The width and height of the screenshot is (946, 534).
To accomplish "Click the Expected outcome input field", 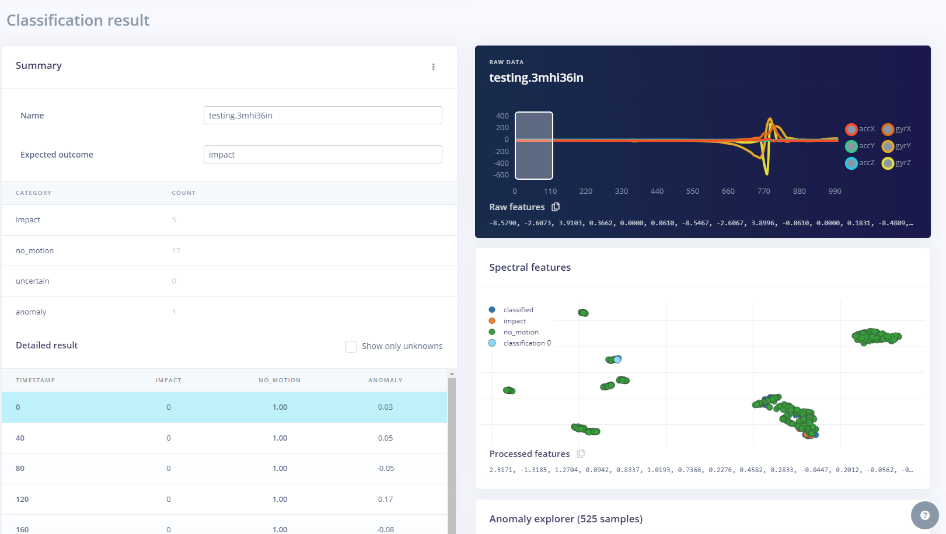I will [322, 155].
